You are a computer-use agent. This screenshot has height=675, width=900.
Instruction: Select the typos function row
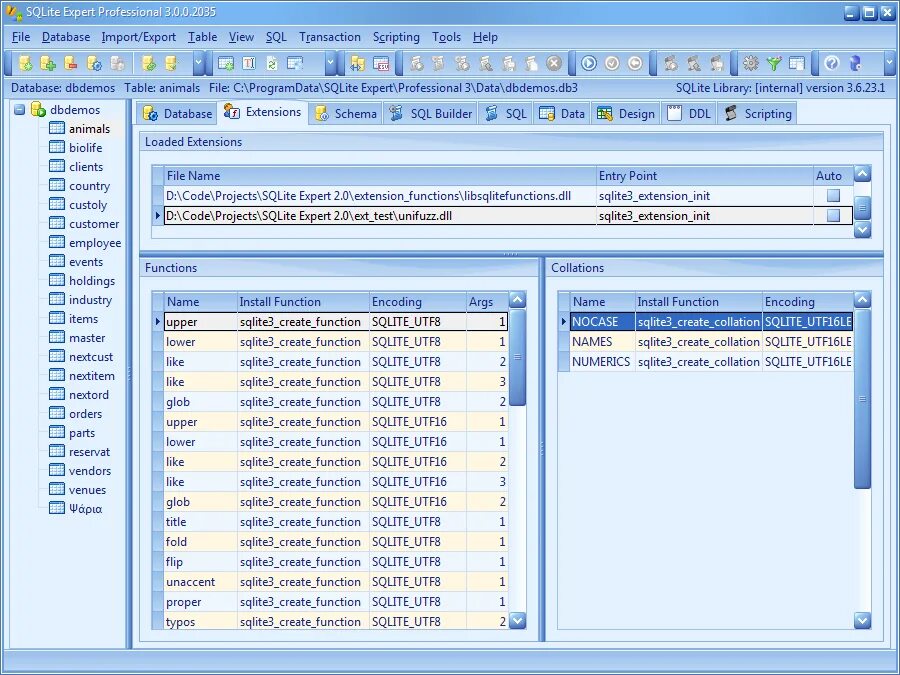336,622
